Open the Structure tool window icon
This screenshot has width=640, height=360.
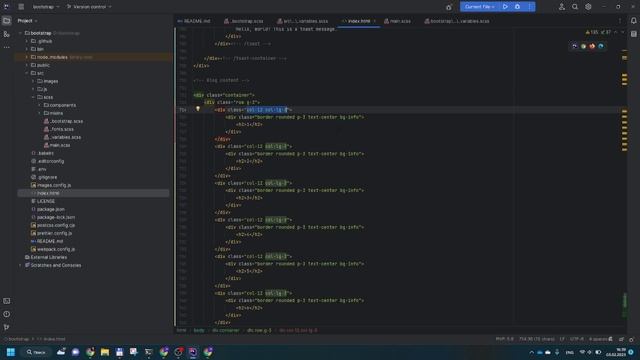7,34
